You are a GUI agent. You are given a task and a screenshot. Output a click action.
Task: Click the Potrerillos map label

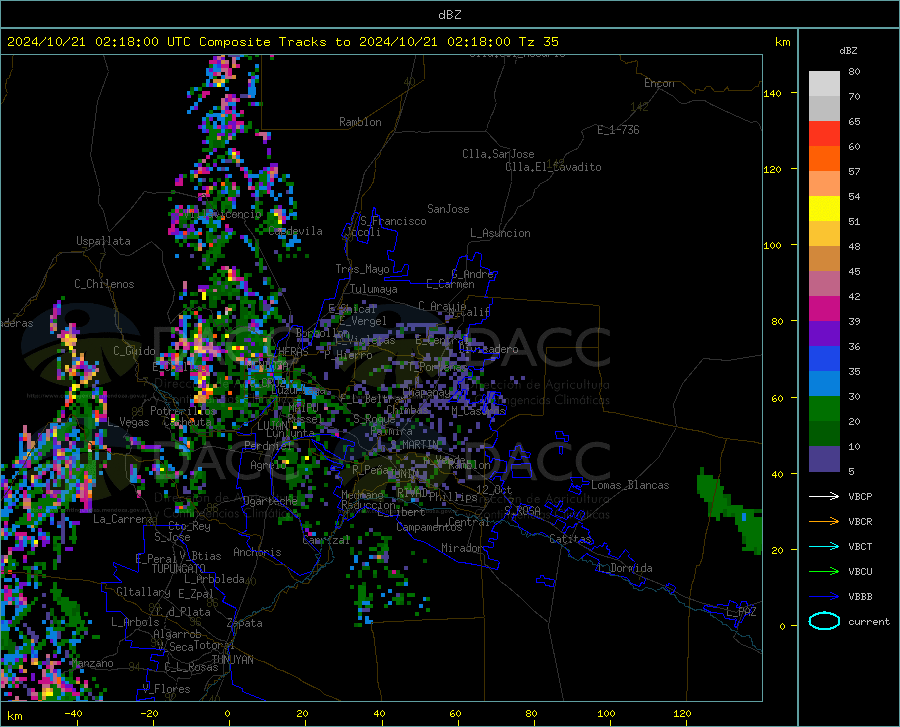(x=183, y=411)
